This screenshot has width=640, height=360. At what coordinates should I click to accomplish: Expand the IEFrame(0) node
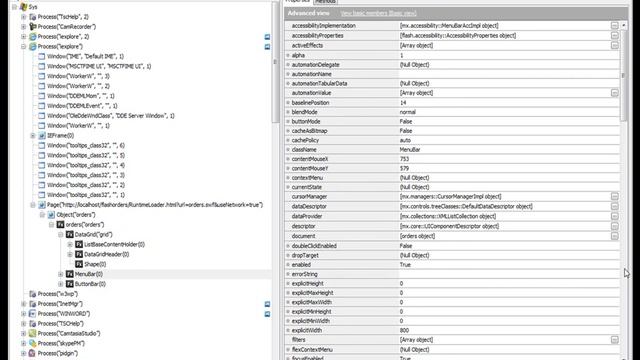point(33,136)
